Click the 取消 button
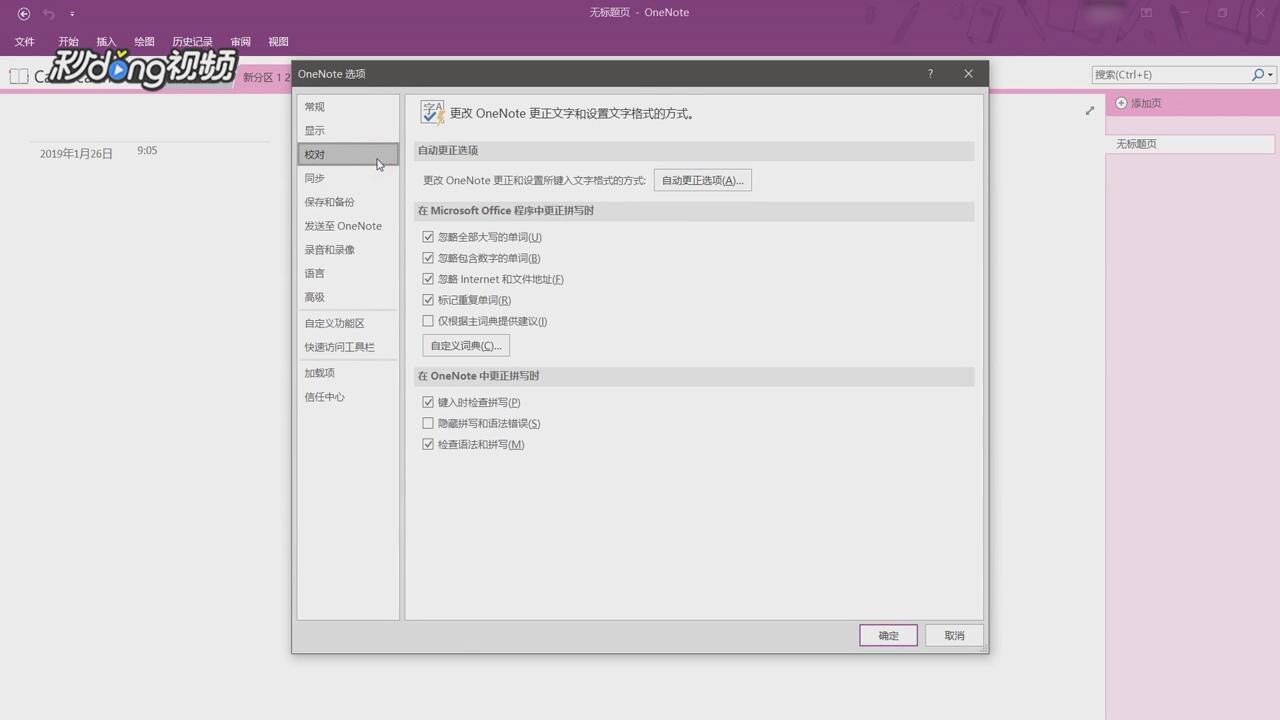This screenshot has width=1280, height=720. pos(954,635)
